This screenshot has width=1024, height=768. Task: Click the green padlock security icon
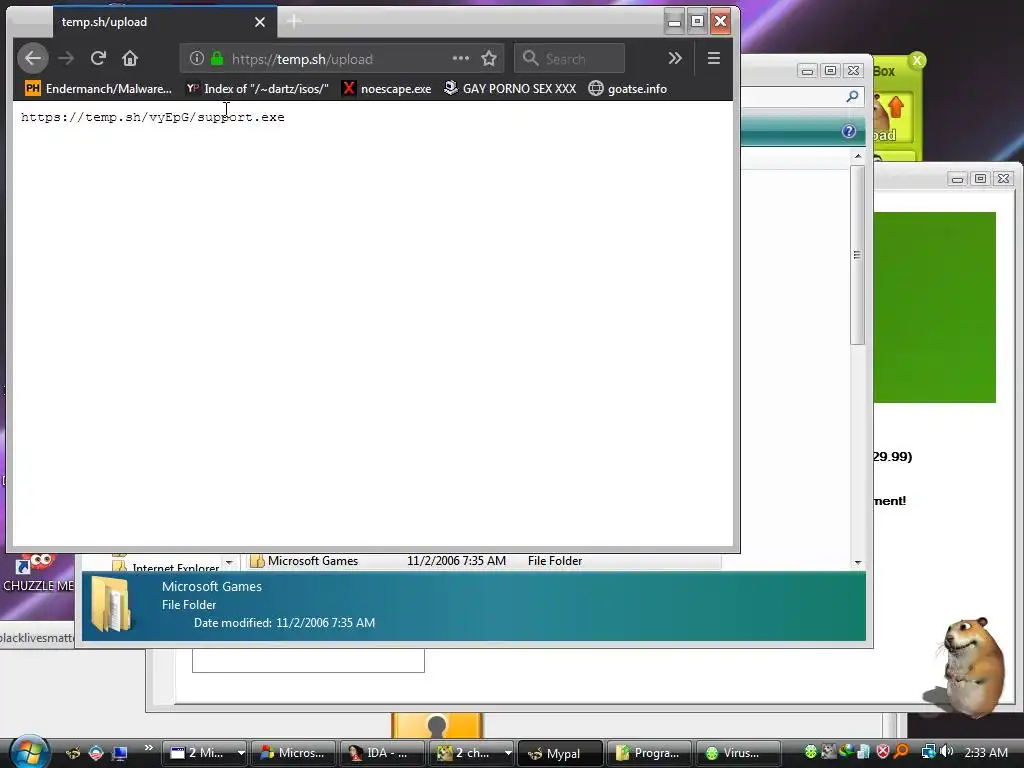(x=217, y=59)
